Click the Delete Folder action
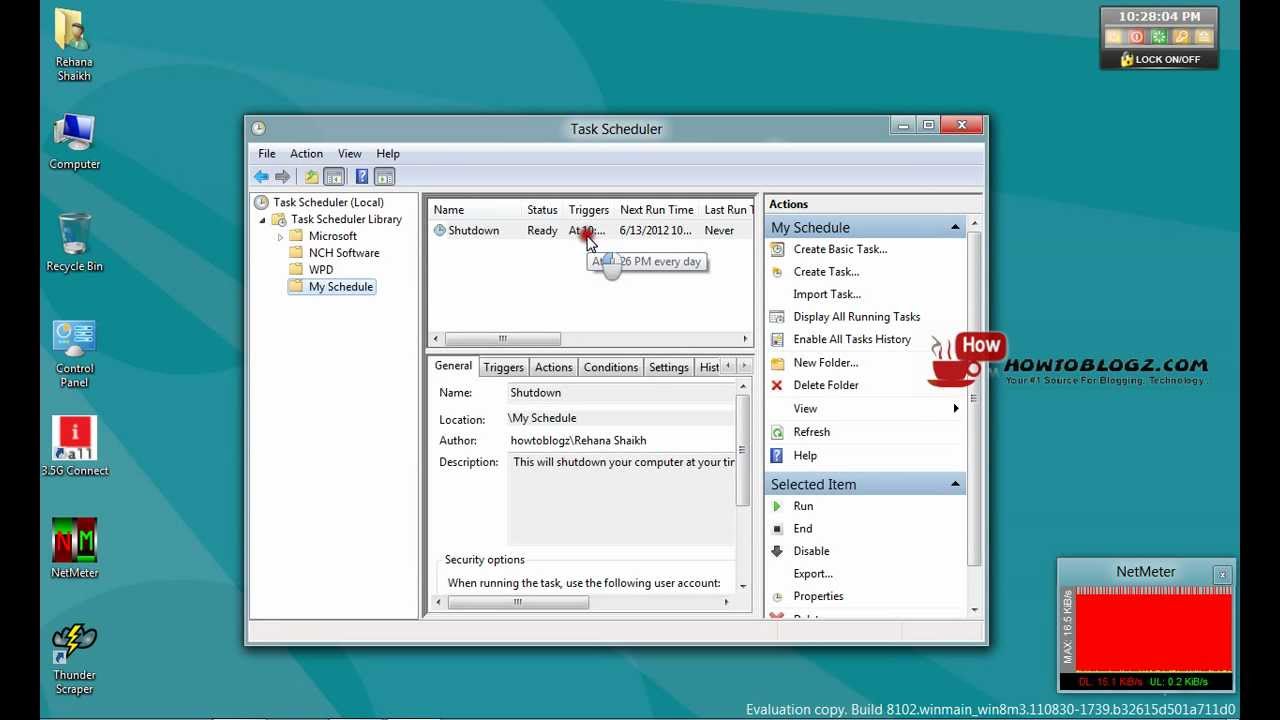The image size is (1280, 720). pos(825,385)
